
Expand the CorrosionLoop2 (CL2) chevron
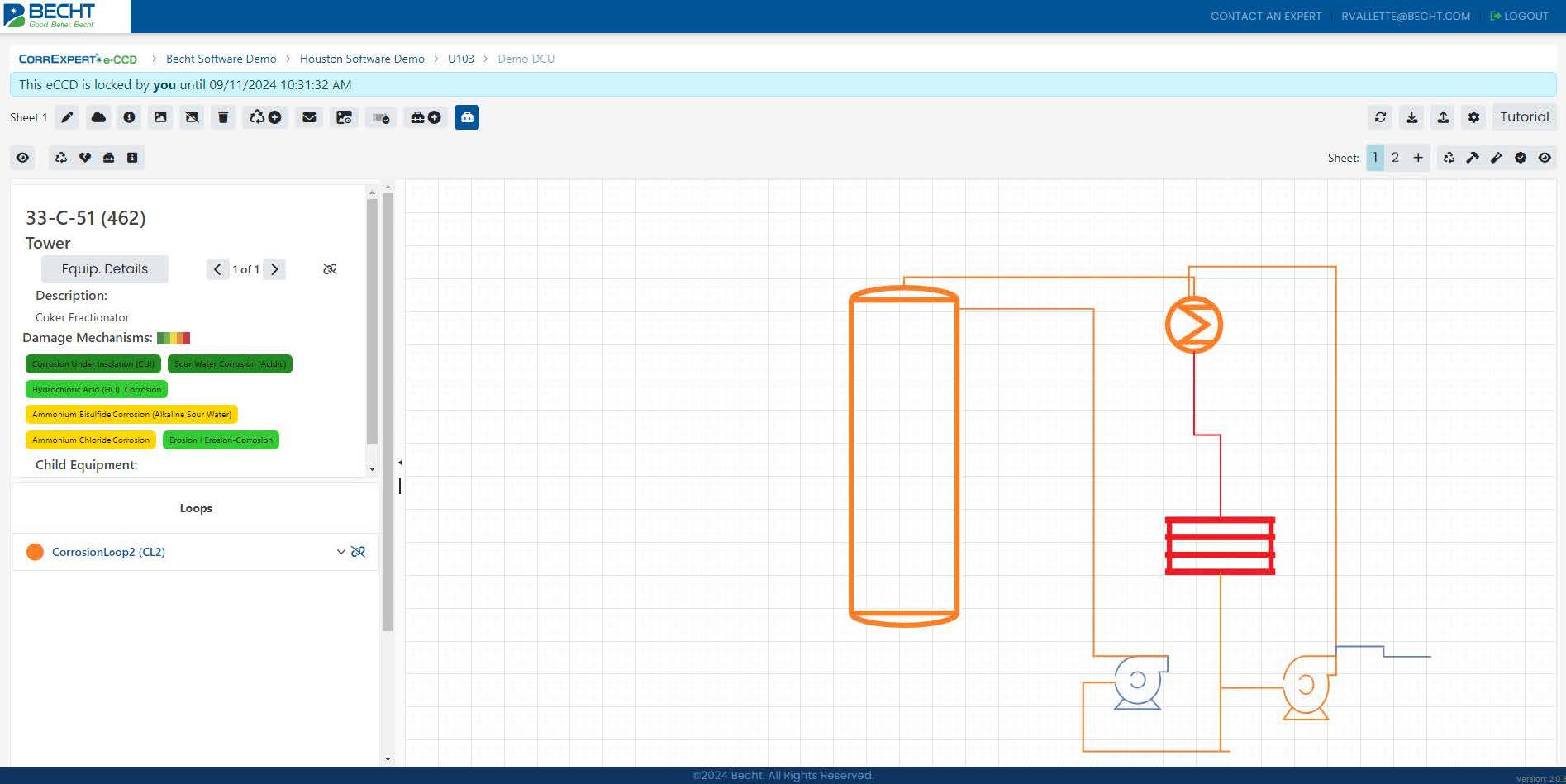(x=340, y=552)
